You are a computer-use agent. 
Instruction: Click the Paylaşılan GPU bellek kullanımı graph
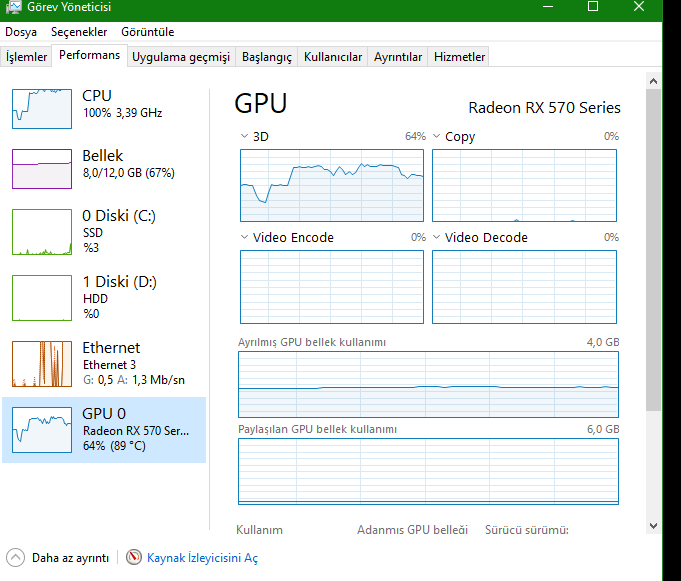tap(428, 472)
